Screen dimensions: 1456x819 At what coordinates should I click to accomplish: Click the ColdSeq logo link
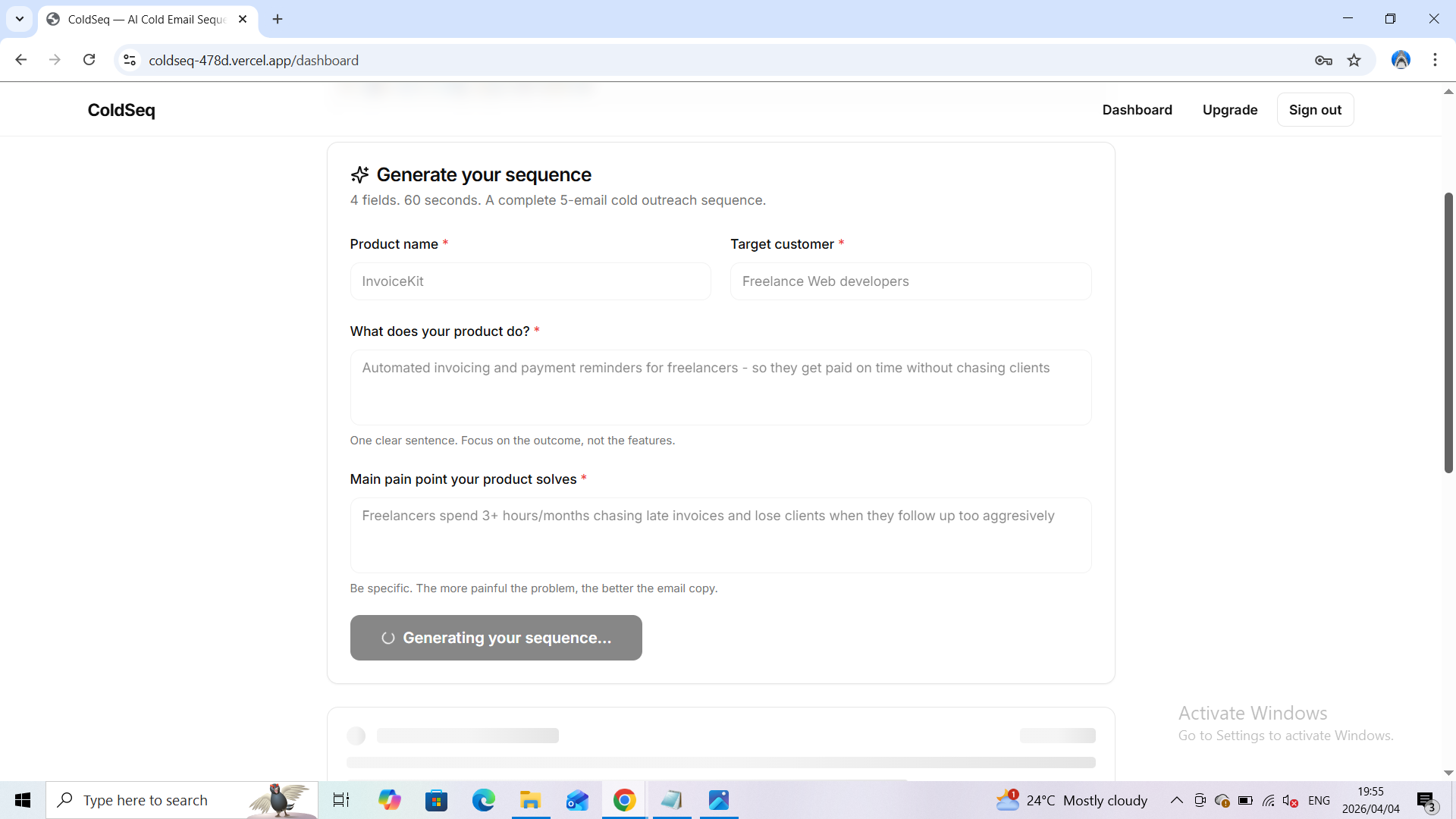tap(121, 110)
